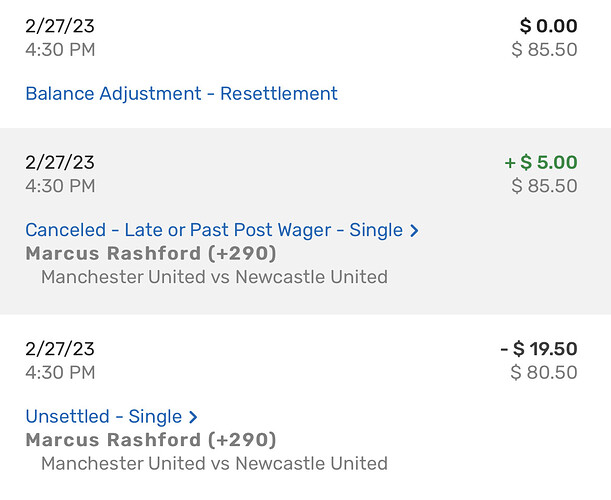Expand the chevron beside Canceled wager entry
The image size is (611, 500).
tap(415, 231)
